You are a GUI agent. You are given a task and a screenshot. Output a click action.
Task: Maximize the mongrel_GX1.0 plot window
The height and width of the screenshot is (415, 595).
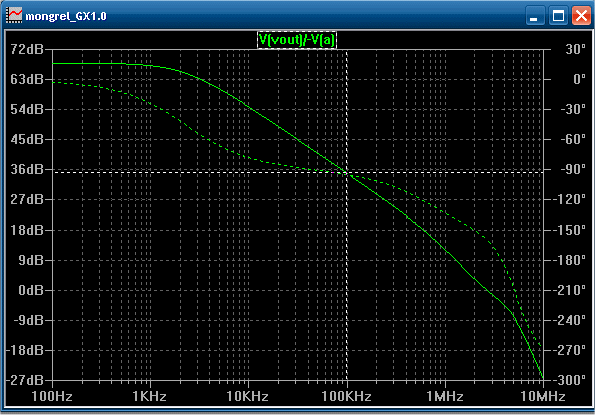[x=558, y=16]
